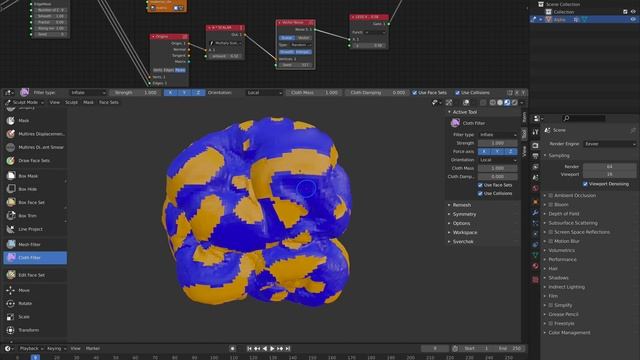The width and height of the screenshot is (640, 360).
Task: Open the Mask menu
Action: pos(88,102)
